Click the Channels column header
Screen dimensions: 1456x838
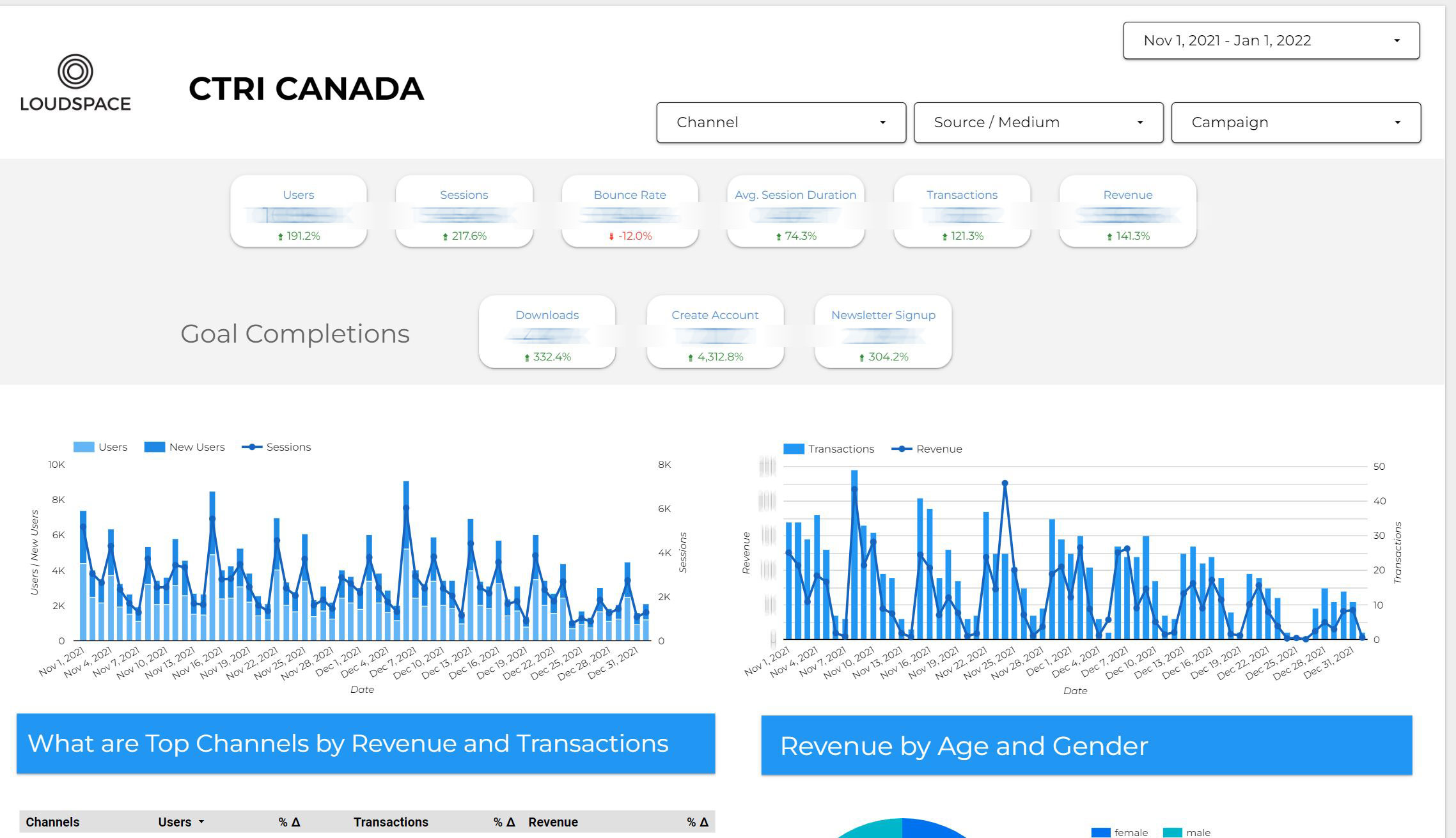(x=52, y=822)
